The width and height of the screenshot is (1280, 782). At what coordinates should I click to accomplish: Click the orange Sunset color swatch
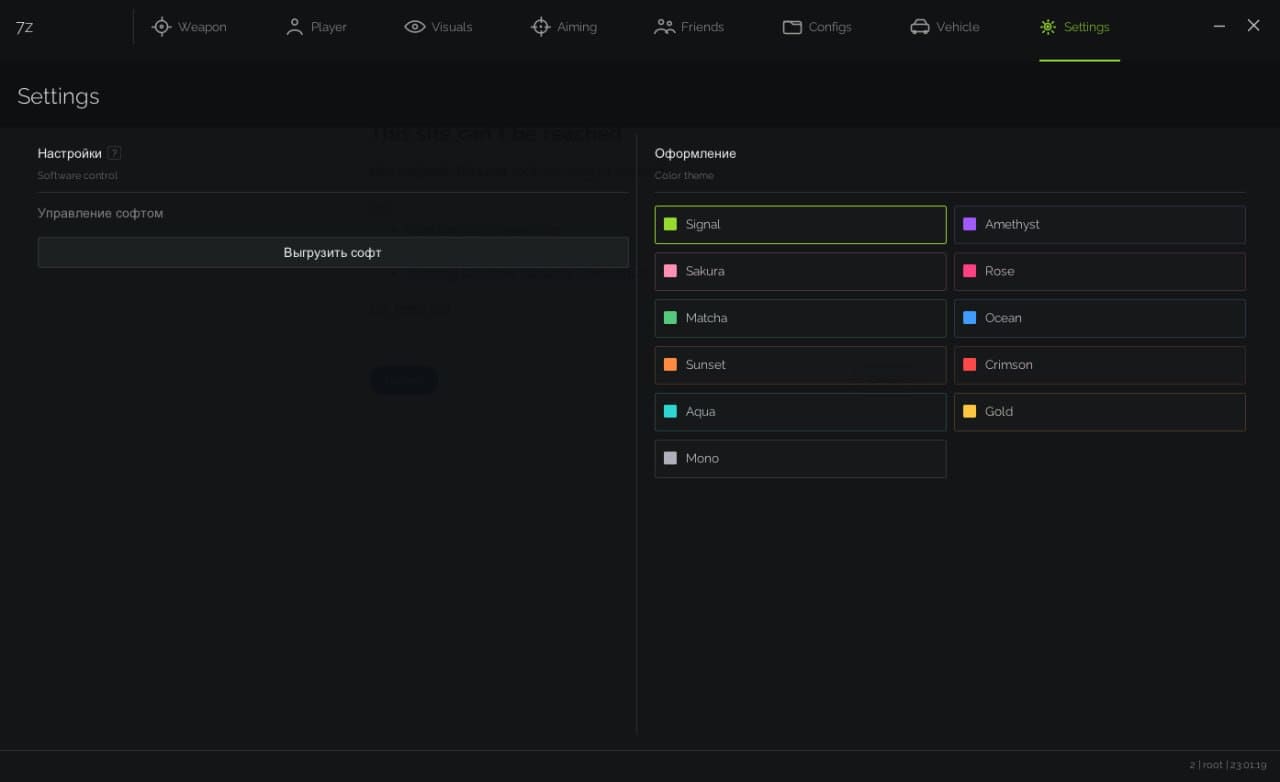click(x=670, y=365)
